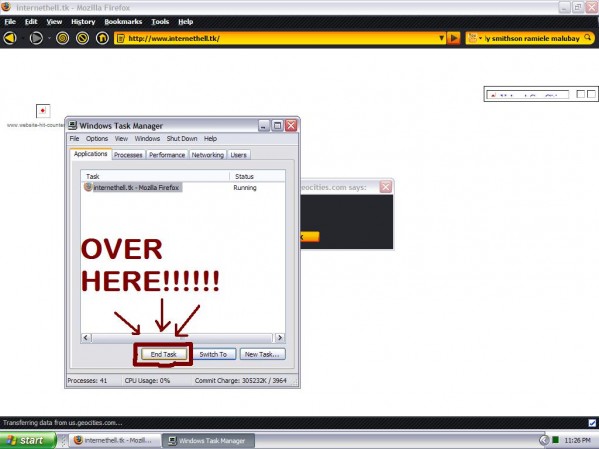Open Firefox Edit menu
This screenshot has width=599, height=449.
(x=31, y=22)
